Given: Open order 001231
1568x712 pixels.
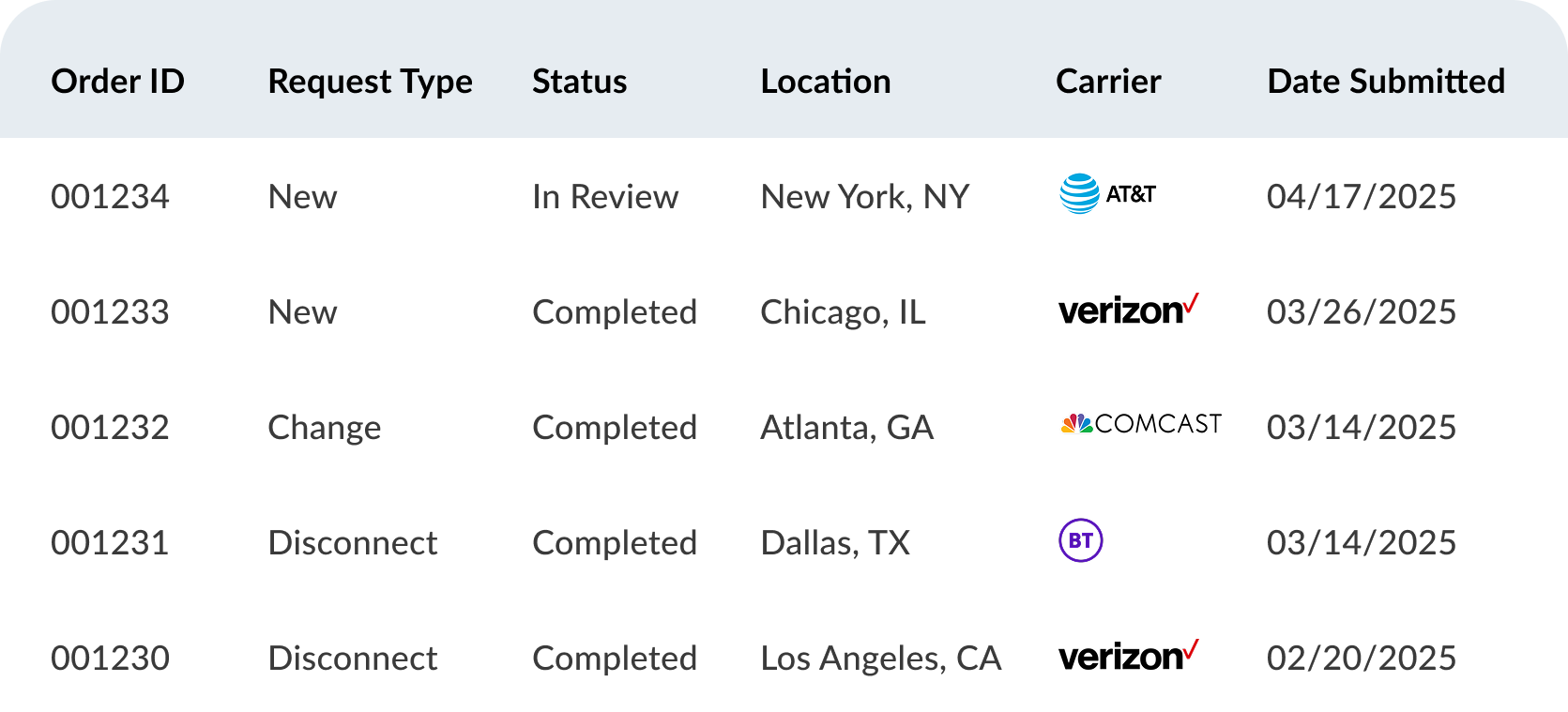Looking at the screenshot, I should (110, 543).
